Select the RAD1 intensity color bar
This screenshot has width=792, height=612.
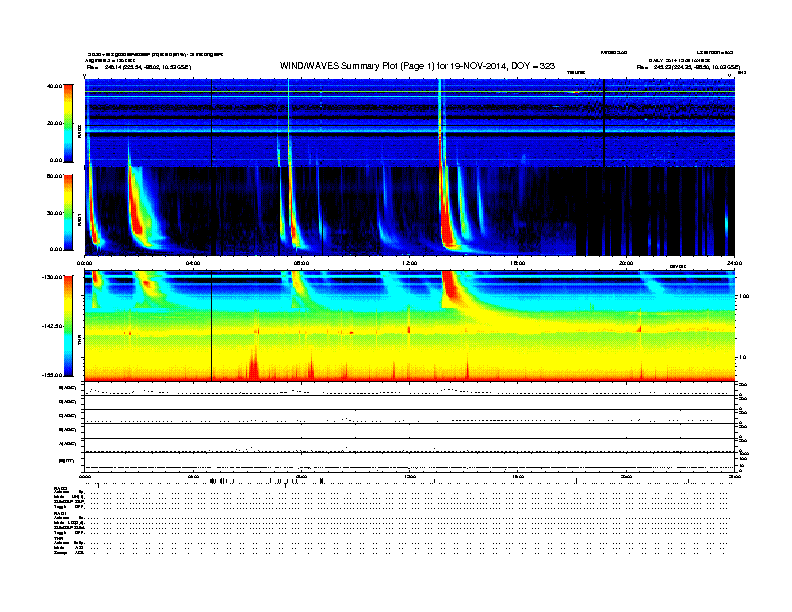[x=68, y=213]
